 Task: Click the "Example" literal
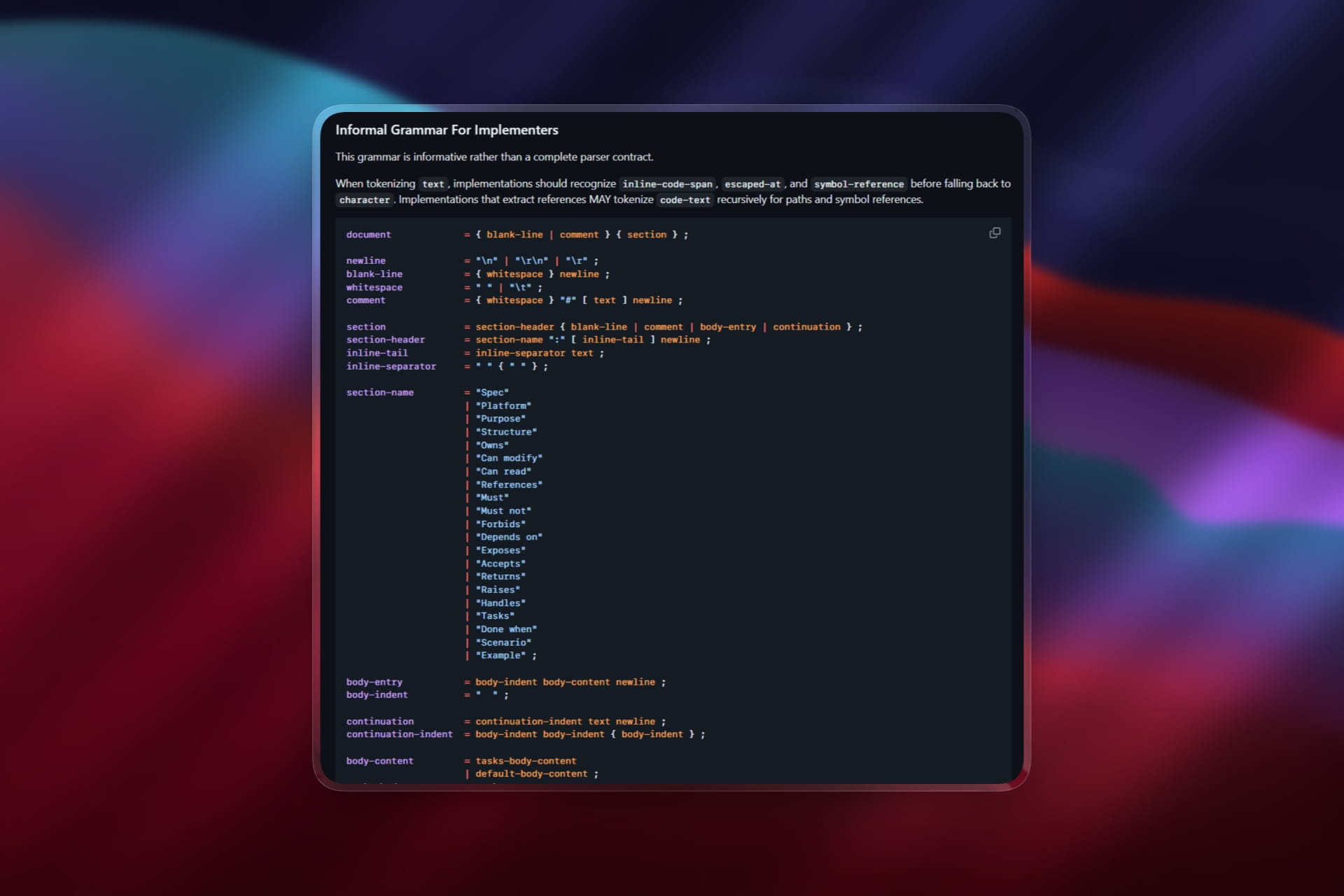(500, 656)
